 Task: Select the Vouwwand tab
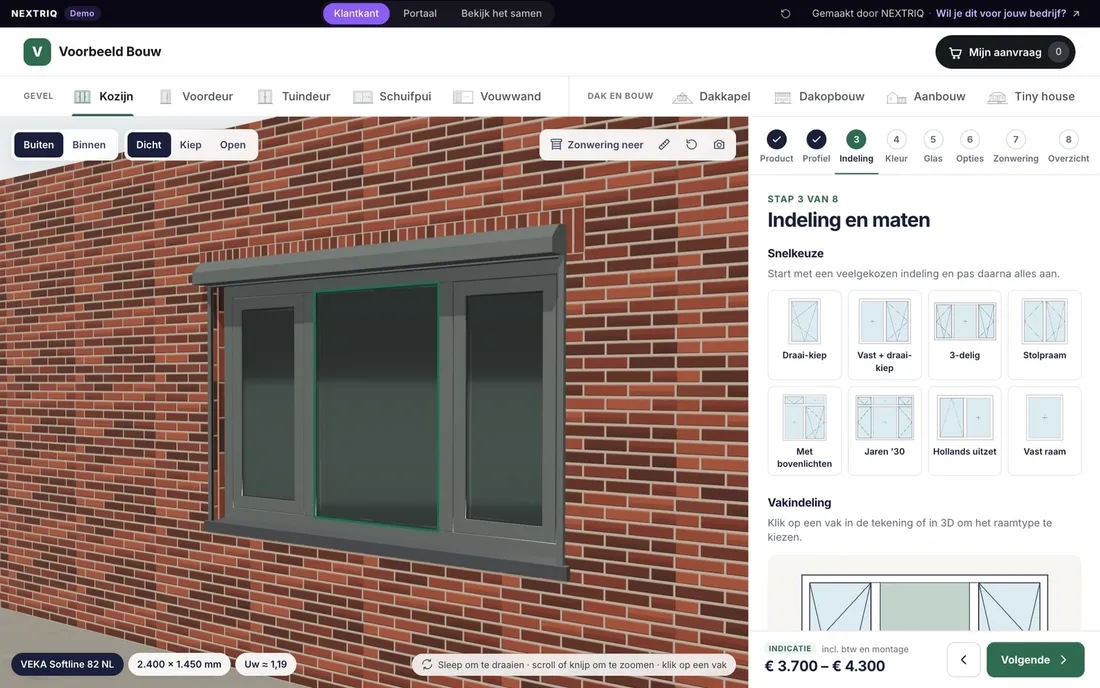(497, 96)
